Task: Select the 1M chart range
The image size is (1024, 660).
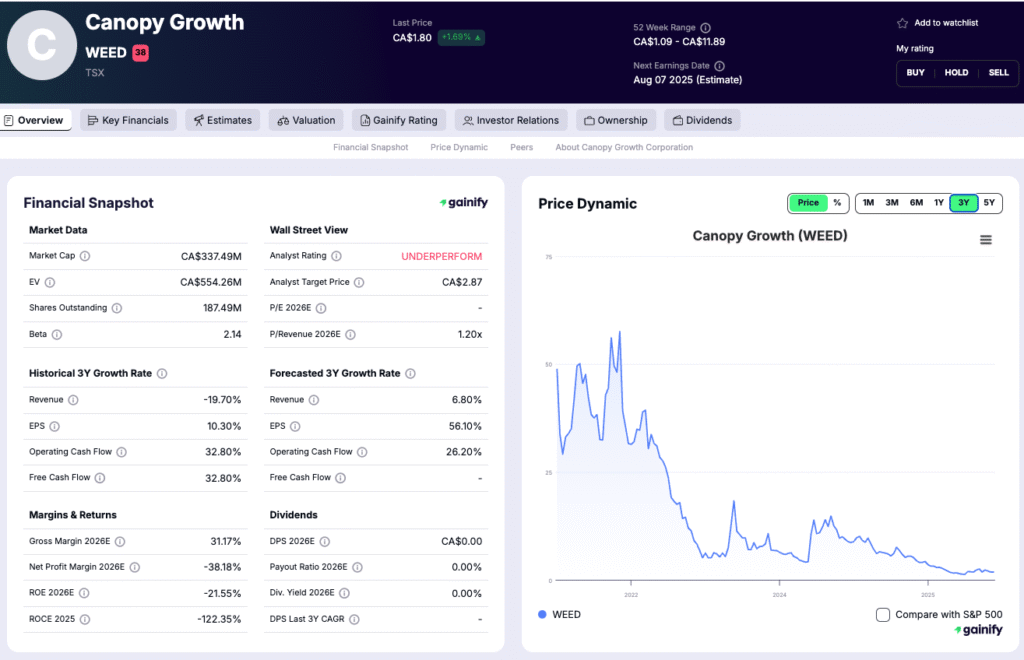Action: [x=868, y=203]
